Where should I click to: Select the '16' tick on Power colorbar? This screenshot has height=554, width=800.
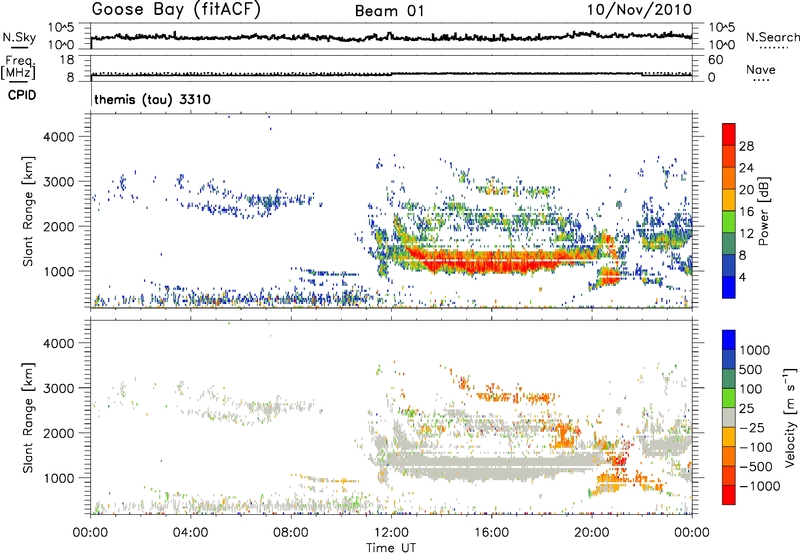[746, 212]
